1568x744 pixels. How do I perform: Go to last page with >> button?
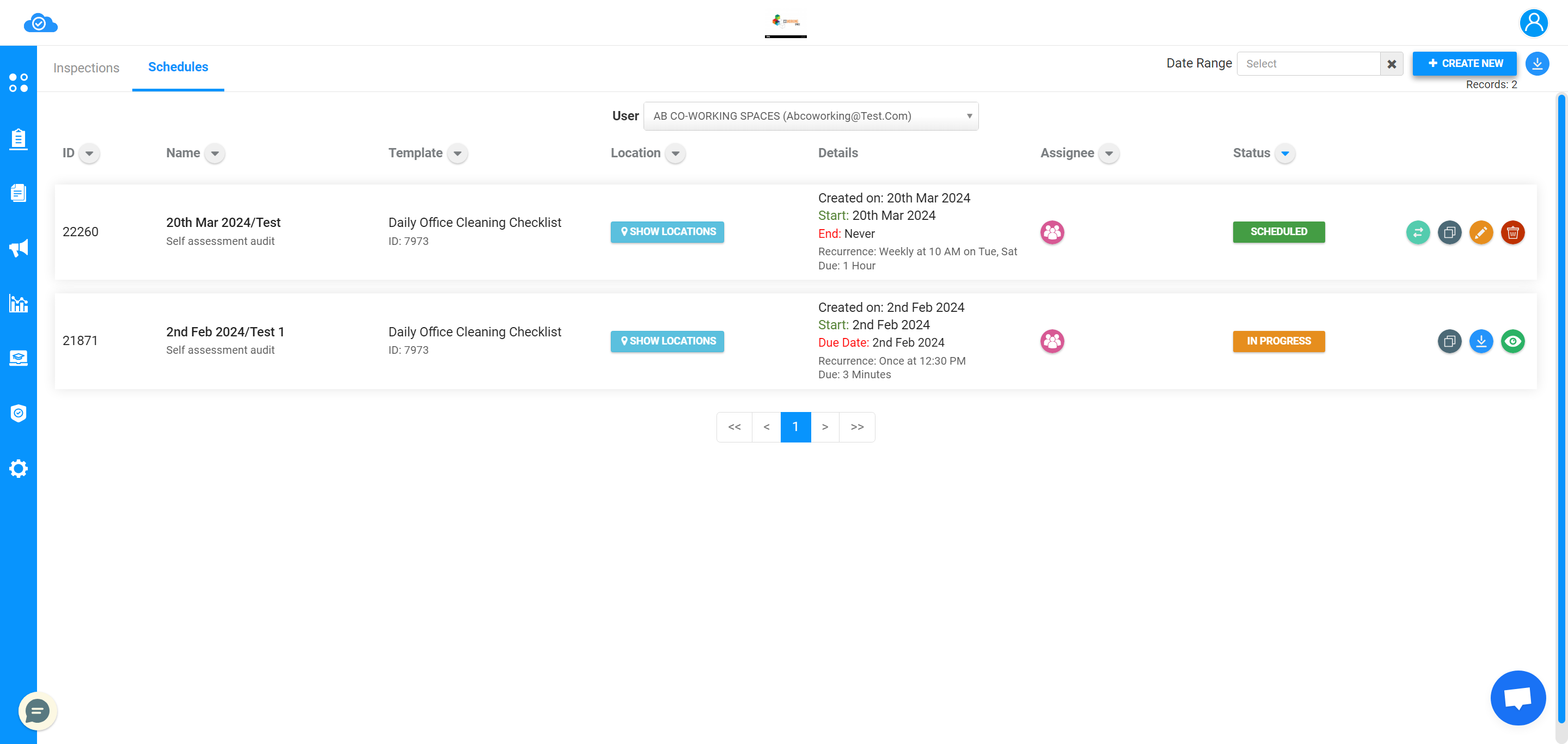pos(857,427)
